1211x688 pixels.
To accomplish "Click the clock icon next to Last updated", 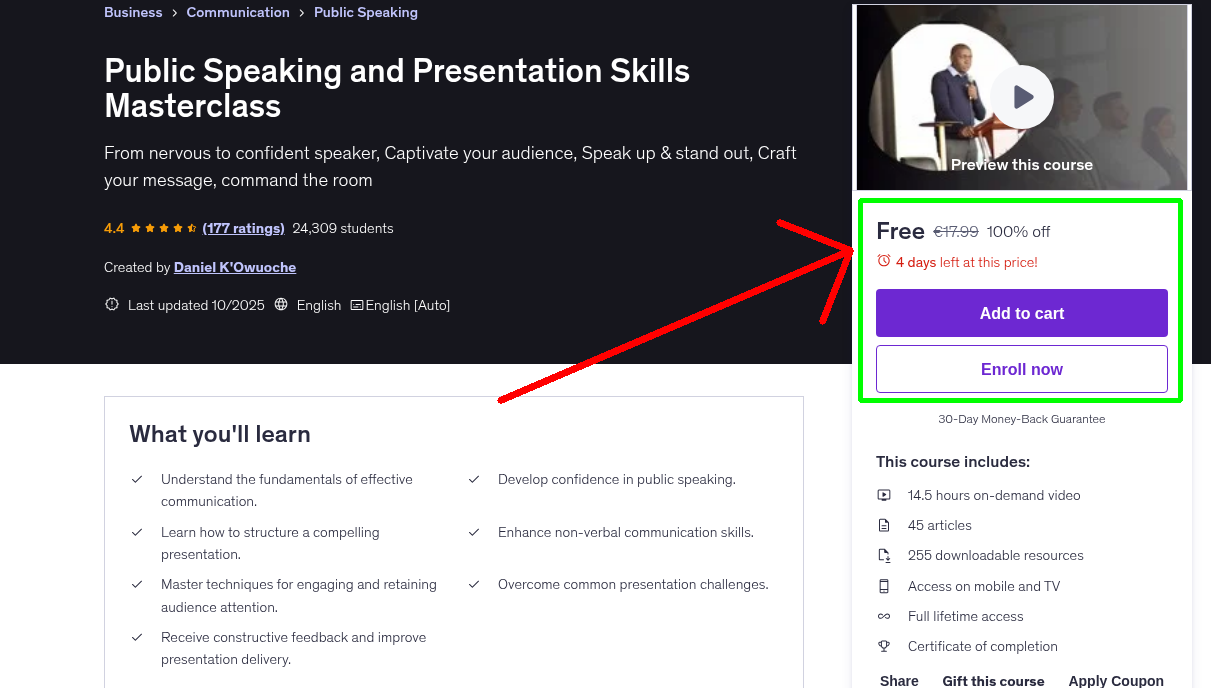I will 111,305.
